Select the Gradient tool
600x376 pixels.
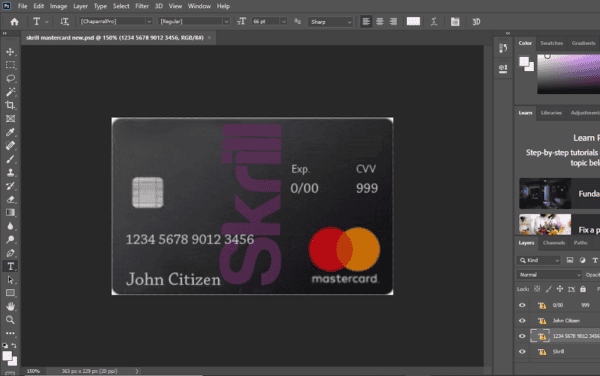[x=10, y=213]
